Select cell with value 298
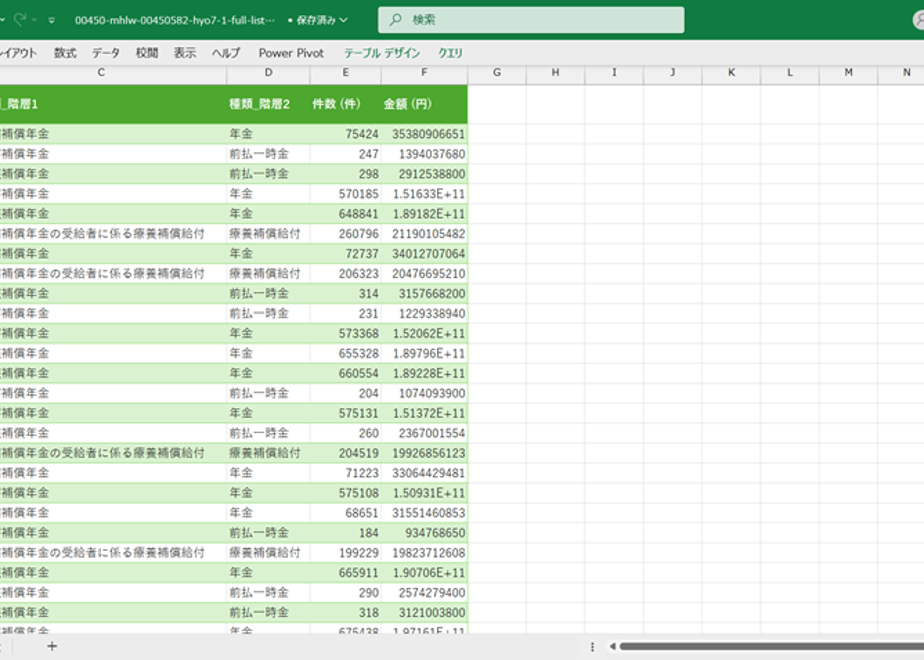924x660 pixels. click(345, 174)
